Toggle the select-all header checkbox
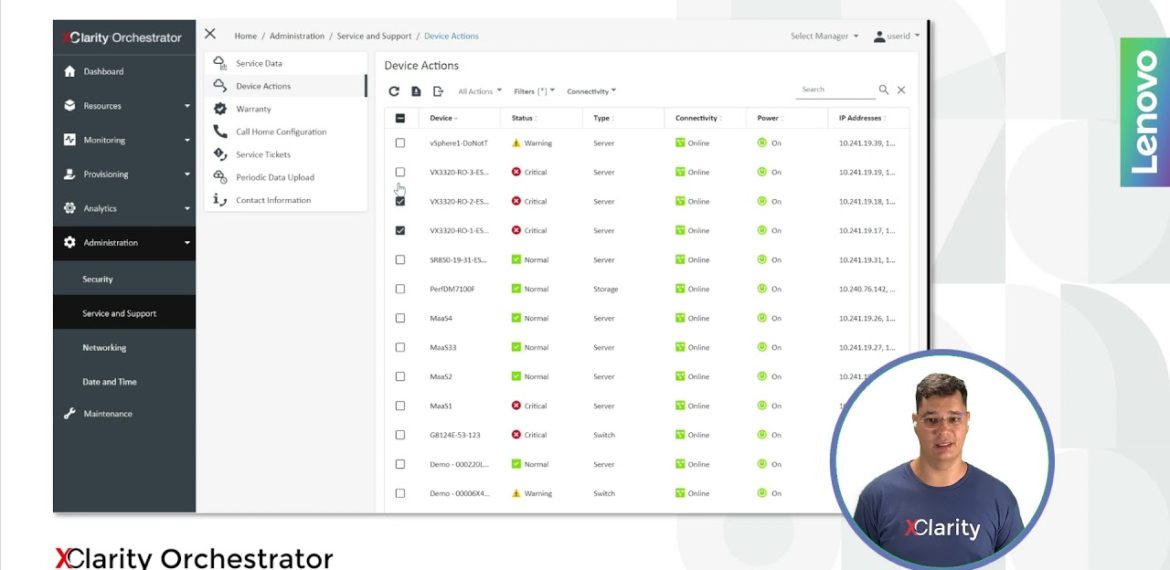The width and height of the screenshot is (1170, 570). point(400,118)
